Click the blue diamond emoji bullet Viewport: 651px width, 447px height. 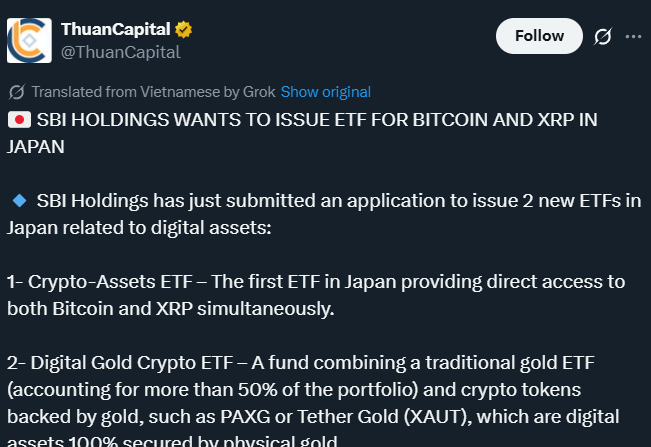[x=19, y=201]
